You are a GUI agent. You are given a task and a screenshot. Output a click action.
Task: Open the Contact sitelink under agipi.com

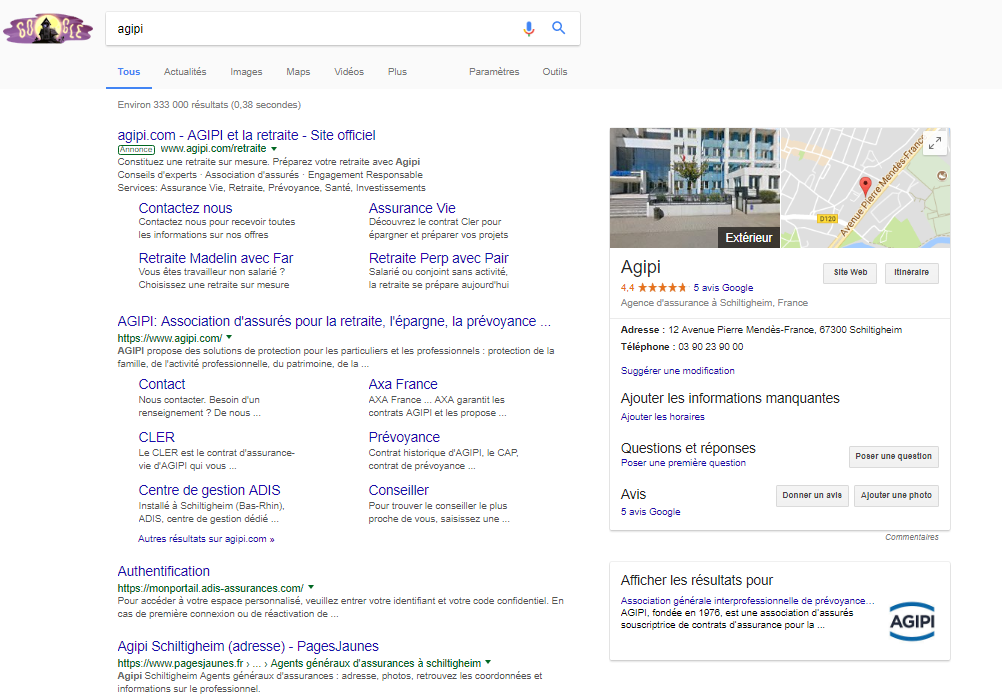[x=162, y=385]
